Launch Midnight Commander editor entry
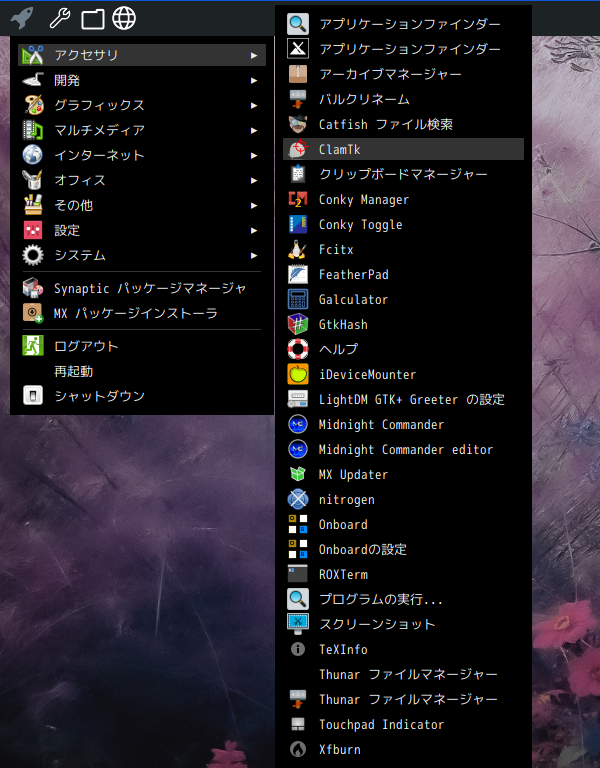This screenshot has height=768, width=600. click(x=404, y=449)
